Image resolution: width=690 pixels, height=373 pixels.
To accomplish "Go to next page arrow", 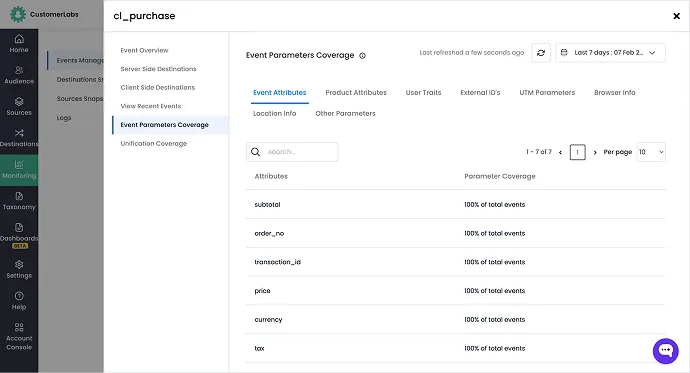I will tap(595, 152).
